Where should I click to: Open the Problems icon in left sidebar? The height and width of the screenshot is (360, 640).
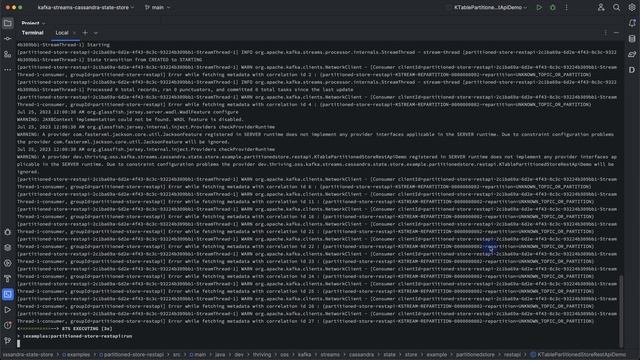[8, 325]
